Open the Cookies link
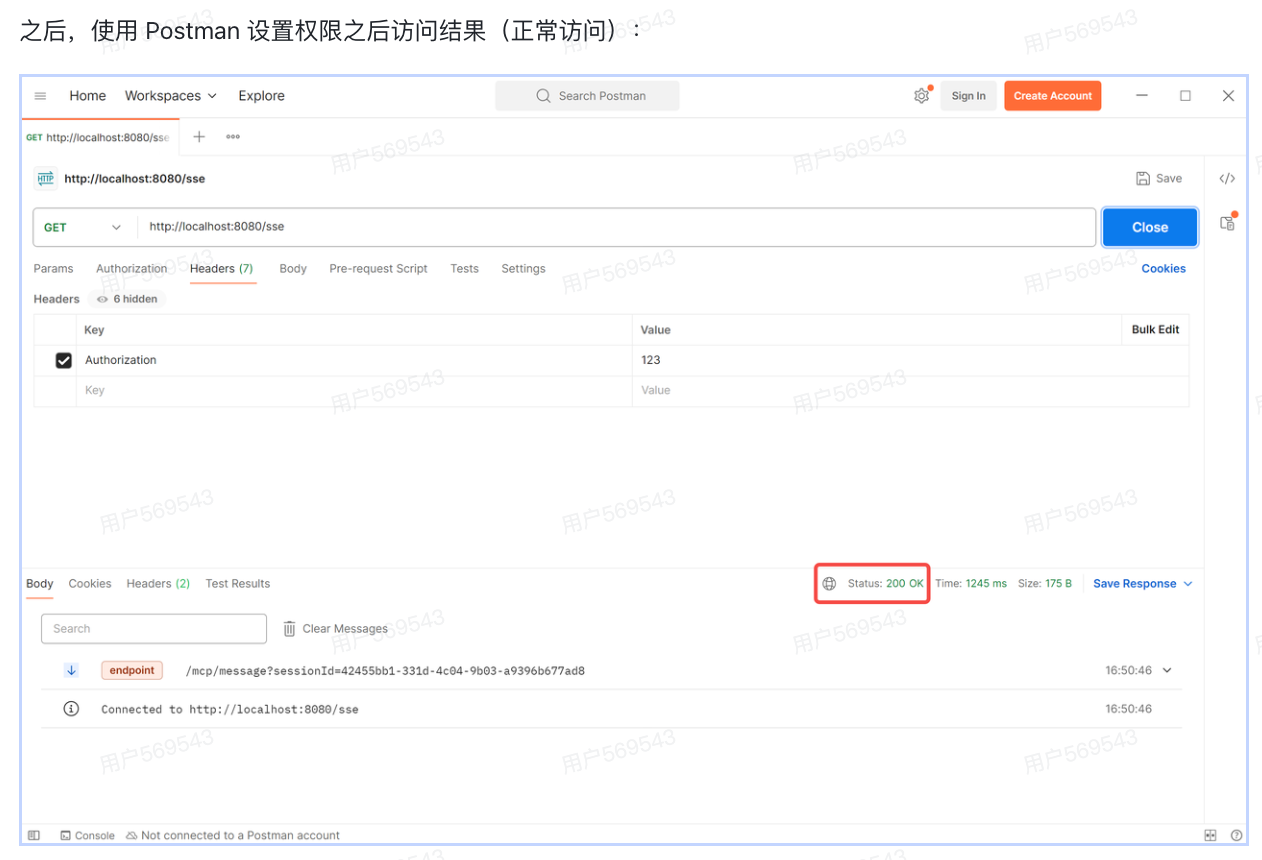This screenshot has width=1262, height=860. [x=1163, y=269]
